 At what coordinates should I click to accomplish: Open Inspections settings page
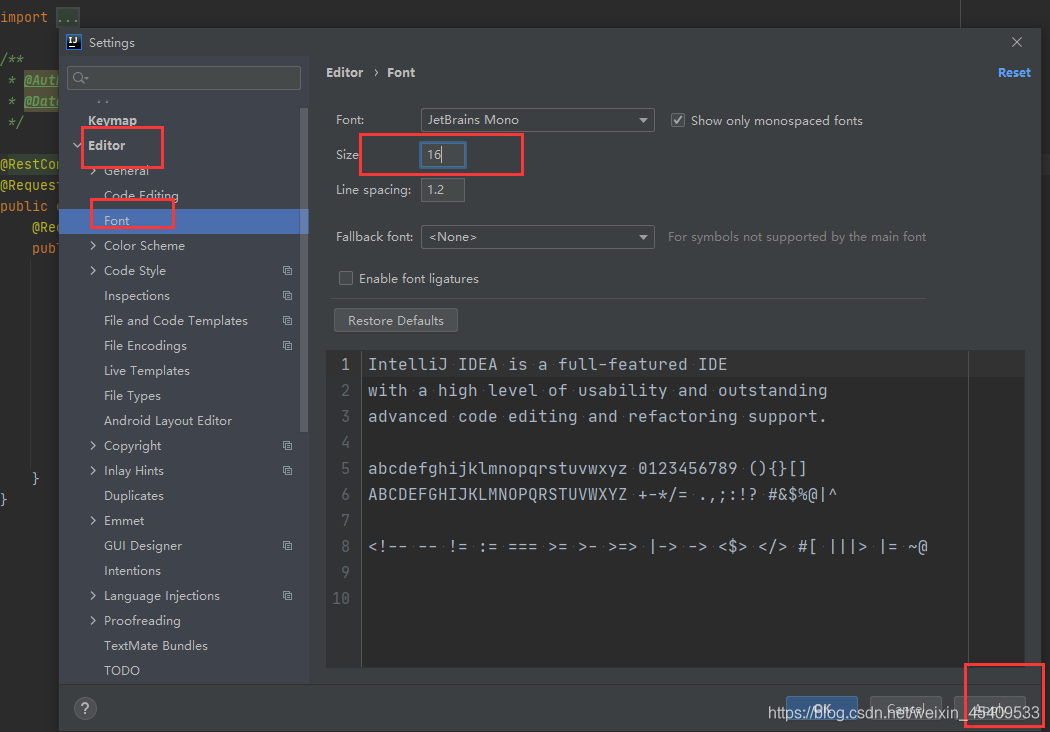coord(137,295)
